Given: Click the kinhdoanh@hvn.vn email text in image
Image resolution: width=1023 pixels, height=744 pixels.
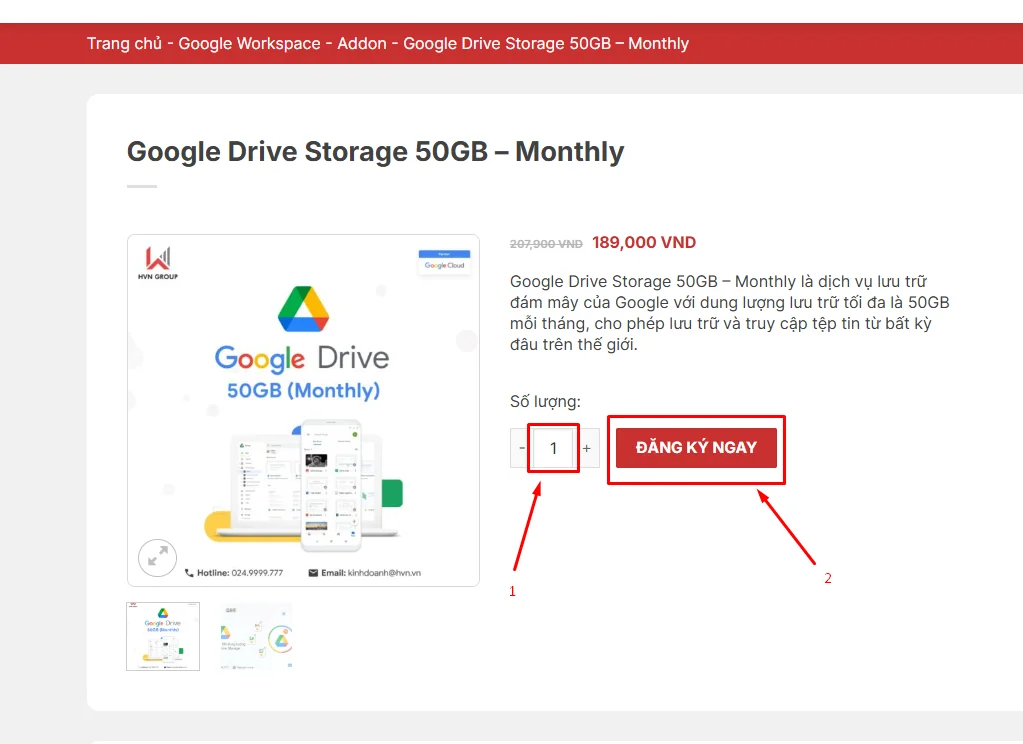Looking at the screenshot, I should 385,573.
